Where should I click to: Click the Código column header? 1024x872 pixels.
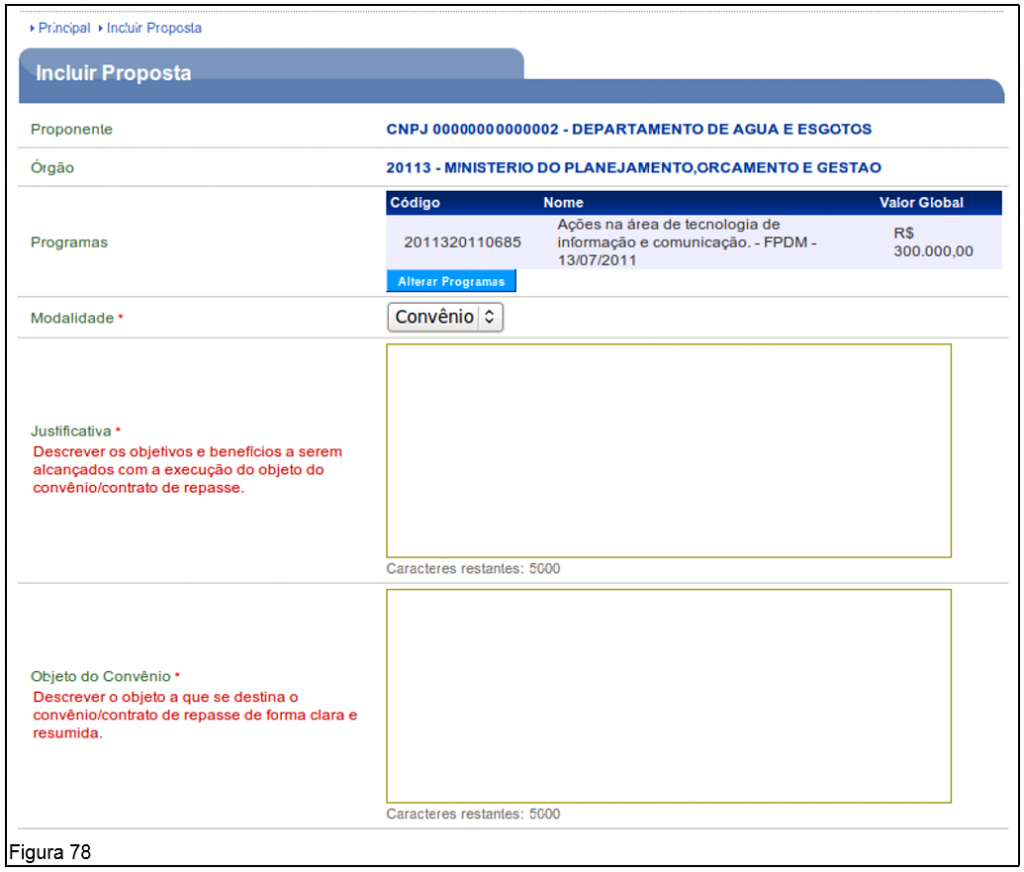[415, 203]
